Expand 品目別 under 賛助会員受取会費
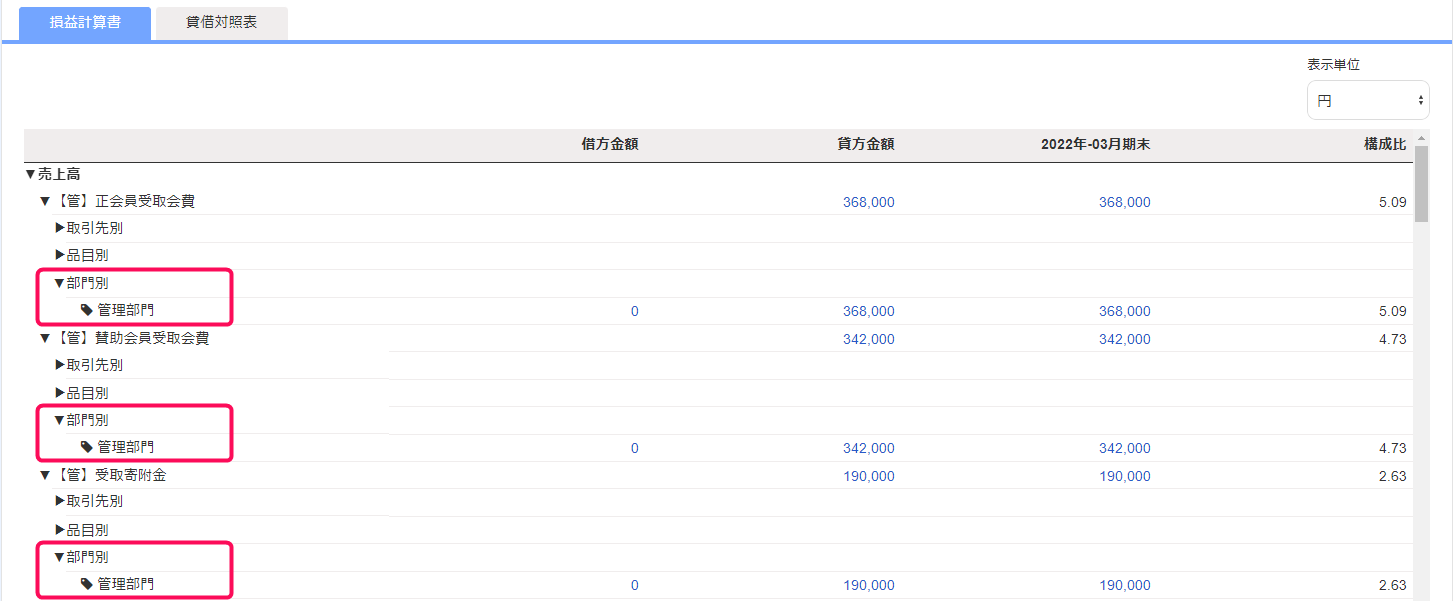The height and width of the screenshot is (601, 1453). [x=60, y=393]
